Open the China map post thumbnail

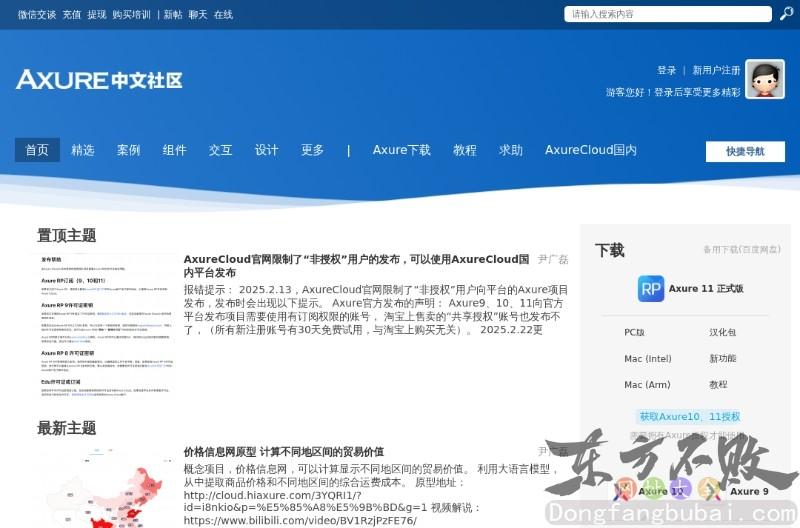pyautogui.click(x=107, y=487)
